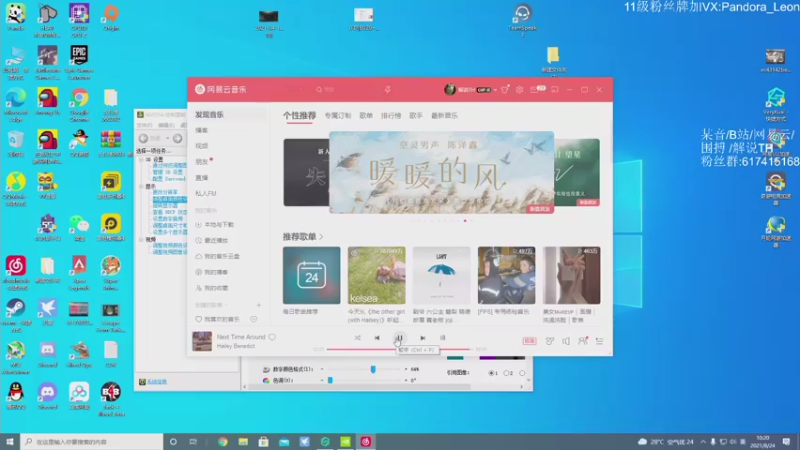Image resolution: width=800 pixels, height=450 pixels.
Task: Seek on the red song progress bar
Action: [398, 349]
